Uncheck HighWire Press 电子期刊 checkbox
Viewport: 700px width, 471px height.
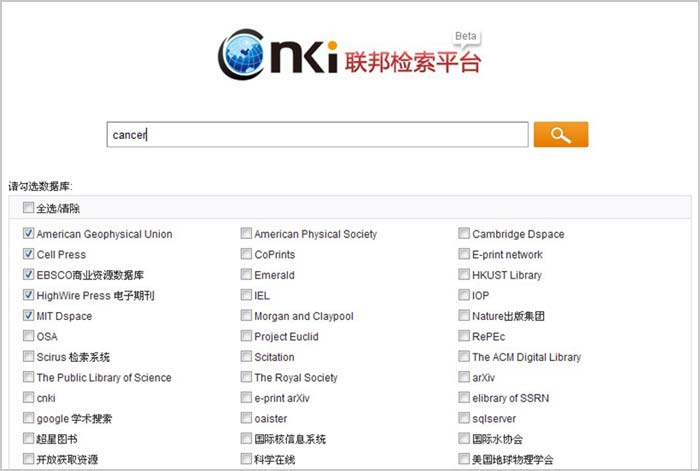pyautogui.click(x=28, y=295)
